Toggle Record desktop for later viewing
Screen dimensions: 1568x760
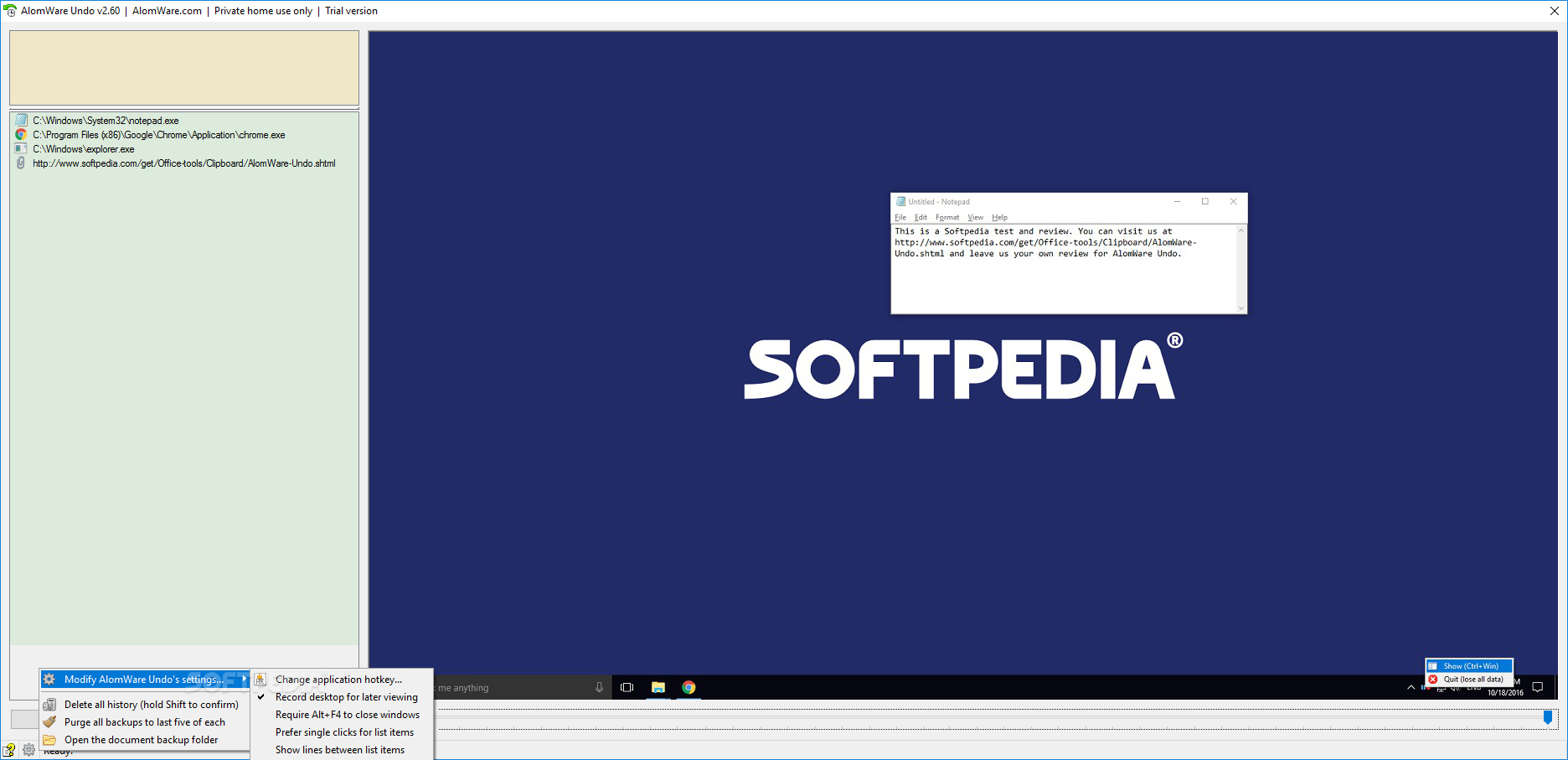pyautogui.click(x=343, y=697)
